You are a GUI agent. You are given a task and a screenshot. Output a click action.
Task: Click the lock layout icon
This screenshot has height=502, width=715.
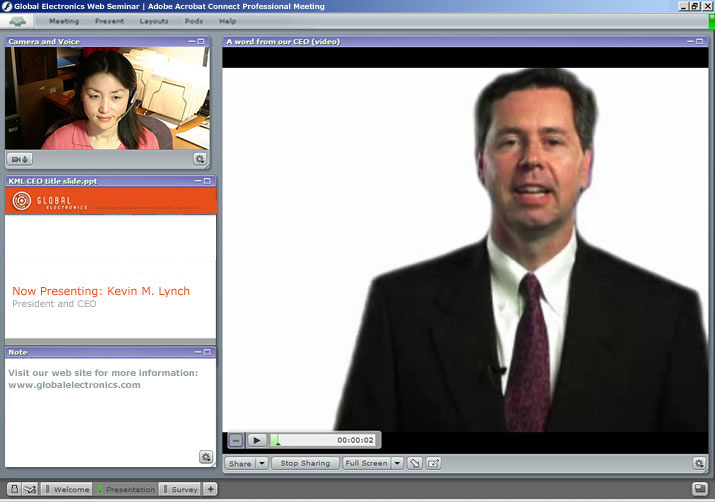tap(14, 489)
